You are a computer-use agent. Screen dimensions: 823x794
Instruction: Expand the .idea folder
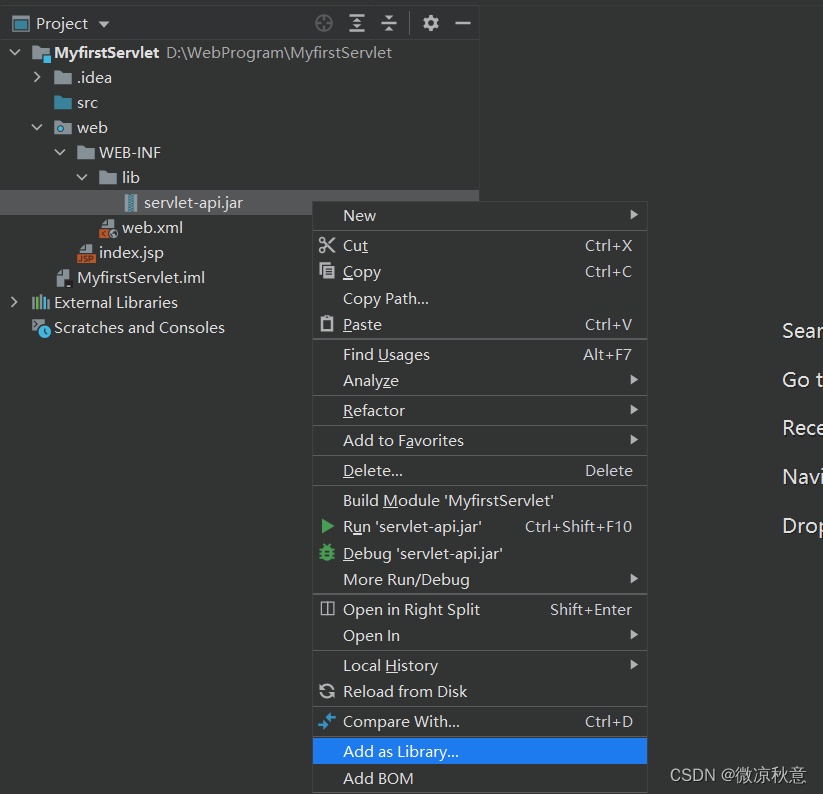37,78
